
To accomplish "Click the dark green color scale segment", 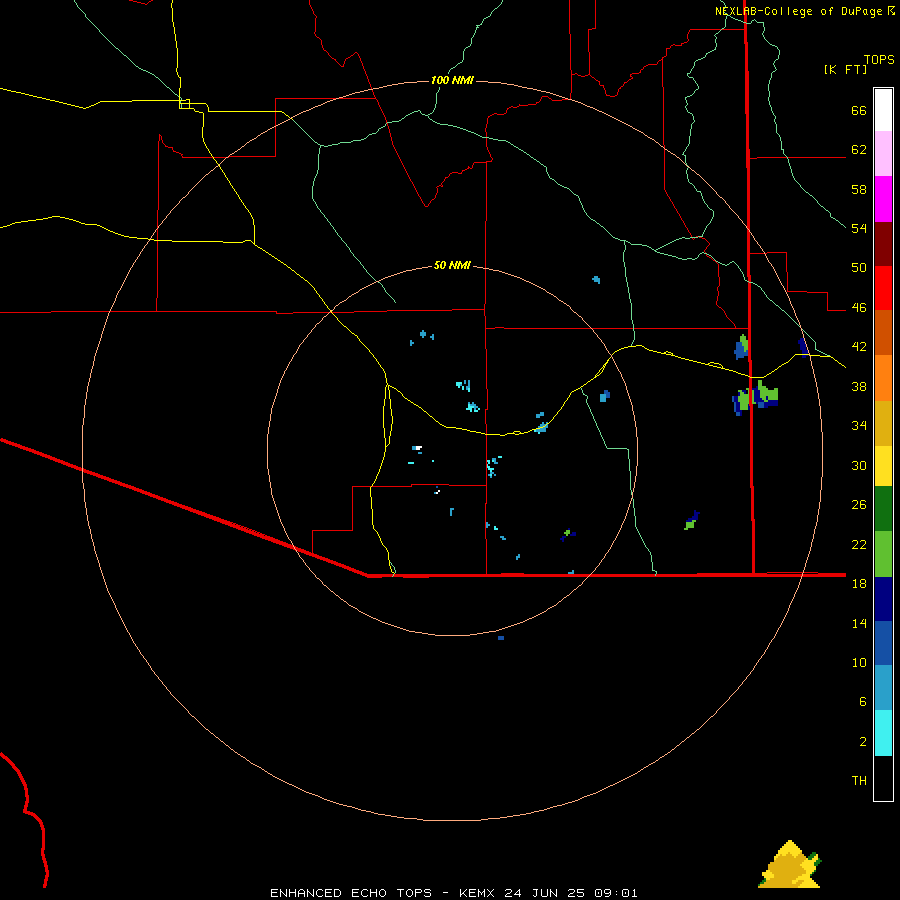I will click(883, 509).
